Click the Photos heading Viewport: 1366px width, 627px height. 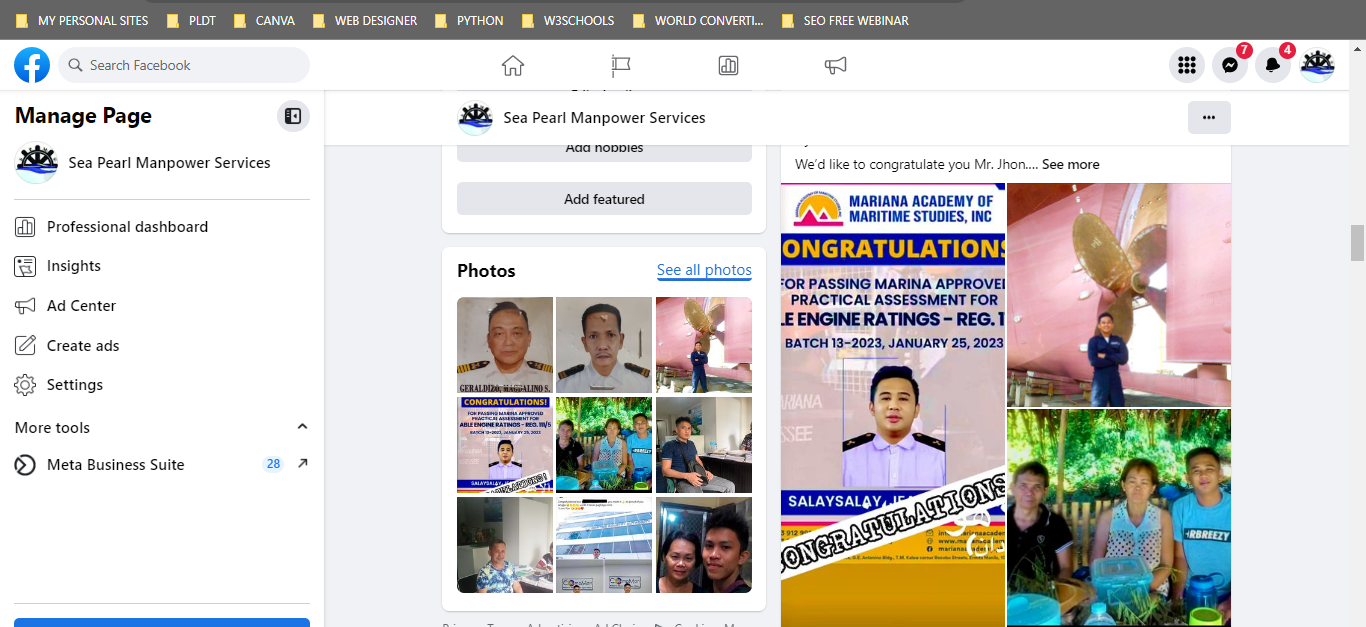[x=486, y=271]
